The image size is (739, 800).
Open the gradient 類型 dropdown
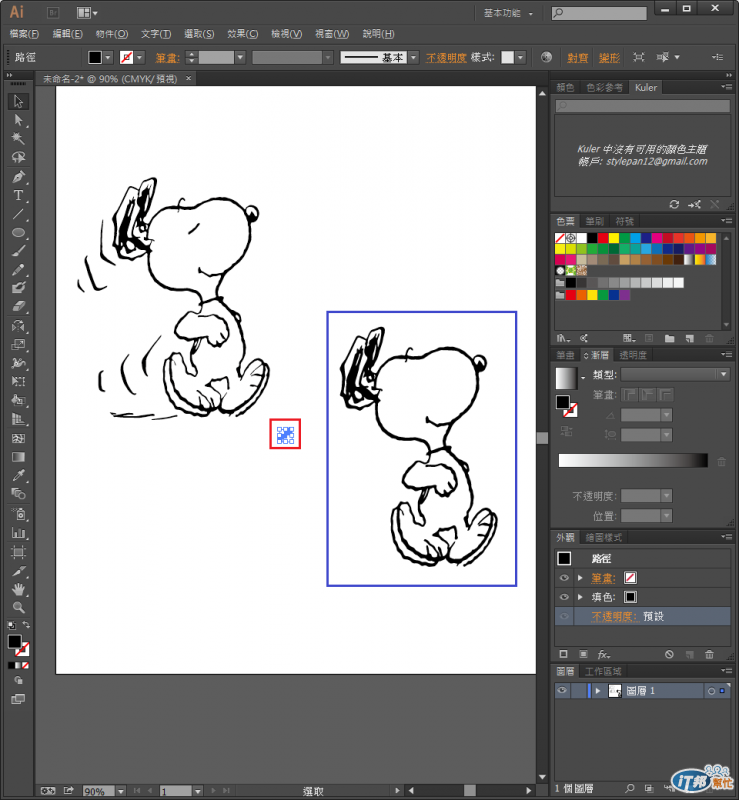tap(723, 374)
